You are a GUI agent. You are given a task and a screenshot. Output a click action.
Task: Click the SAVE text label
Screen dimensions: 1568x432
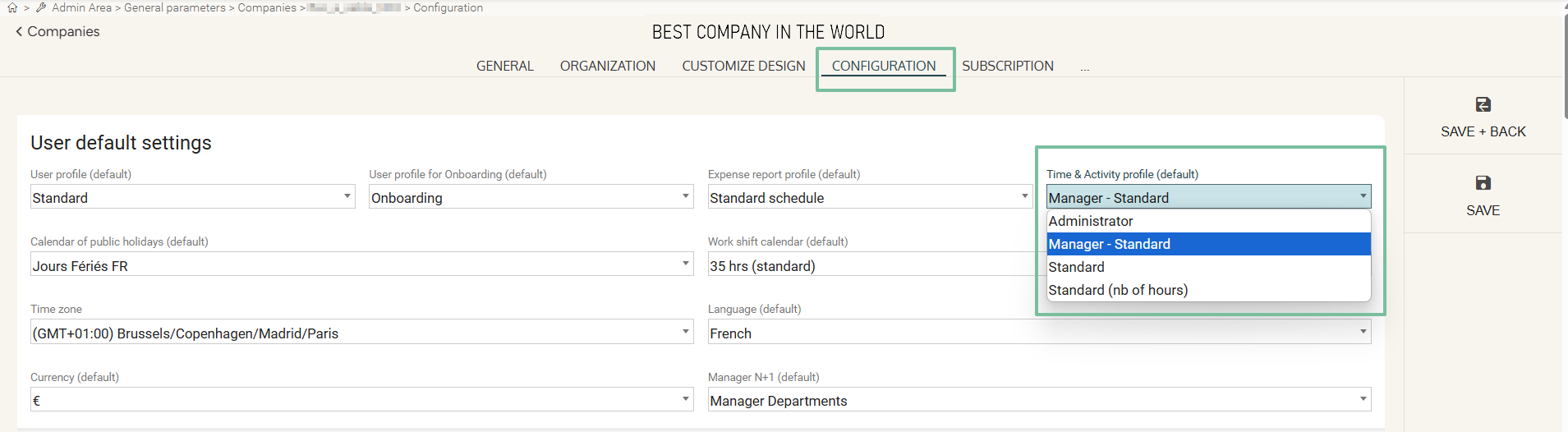coord(1483,210)
